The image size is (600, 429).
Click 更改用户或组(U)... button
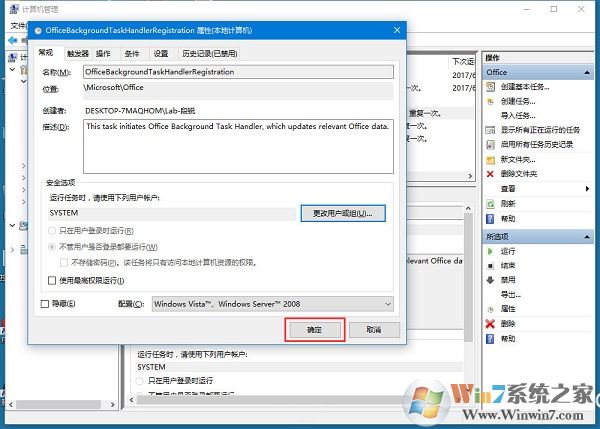tap(343, 214)
